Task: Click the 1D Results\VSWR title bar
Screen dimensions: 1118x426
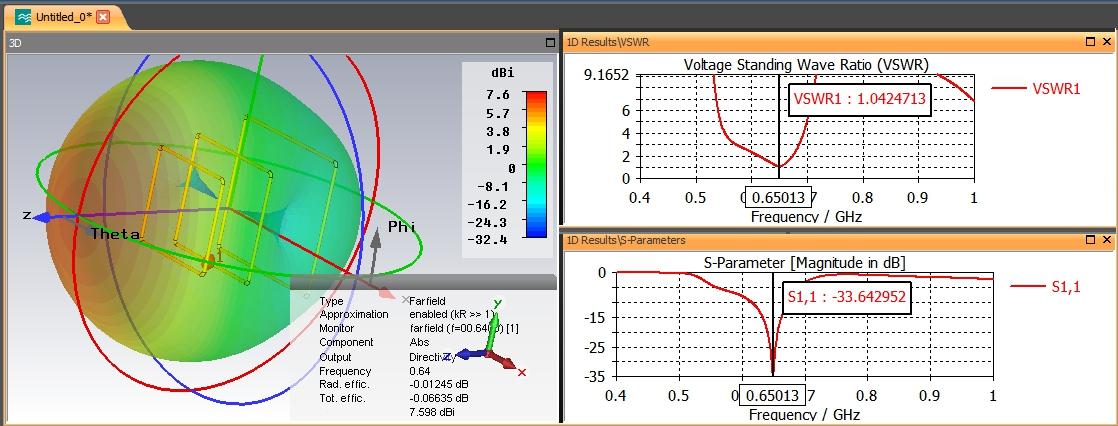Action: 839,42
